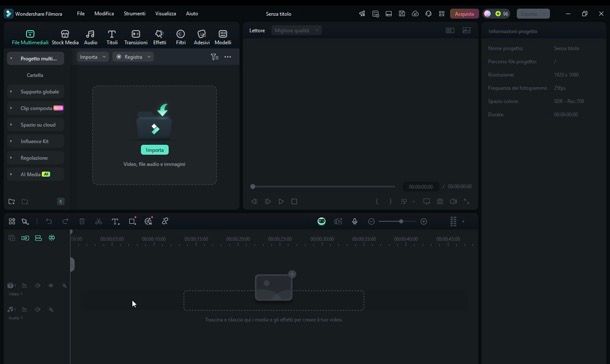Open the Adesivi stickers panel
610x364 pixels.
tap(201, 37)
